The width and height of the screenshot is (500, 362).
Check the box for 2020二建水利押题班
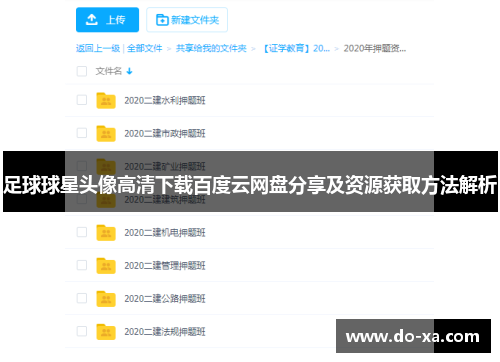click(x=82, y=100)
